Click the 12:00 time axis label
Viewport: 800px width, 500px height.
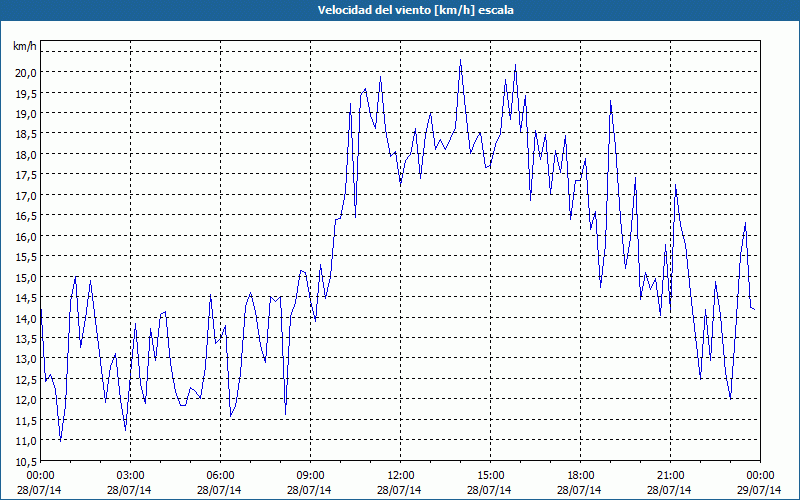click(401, 476)
